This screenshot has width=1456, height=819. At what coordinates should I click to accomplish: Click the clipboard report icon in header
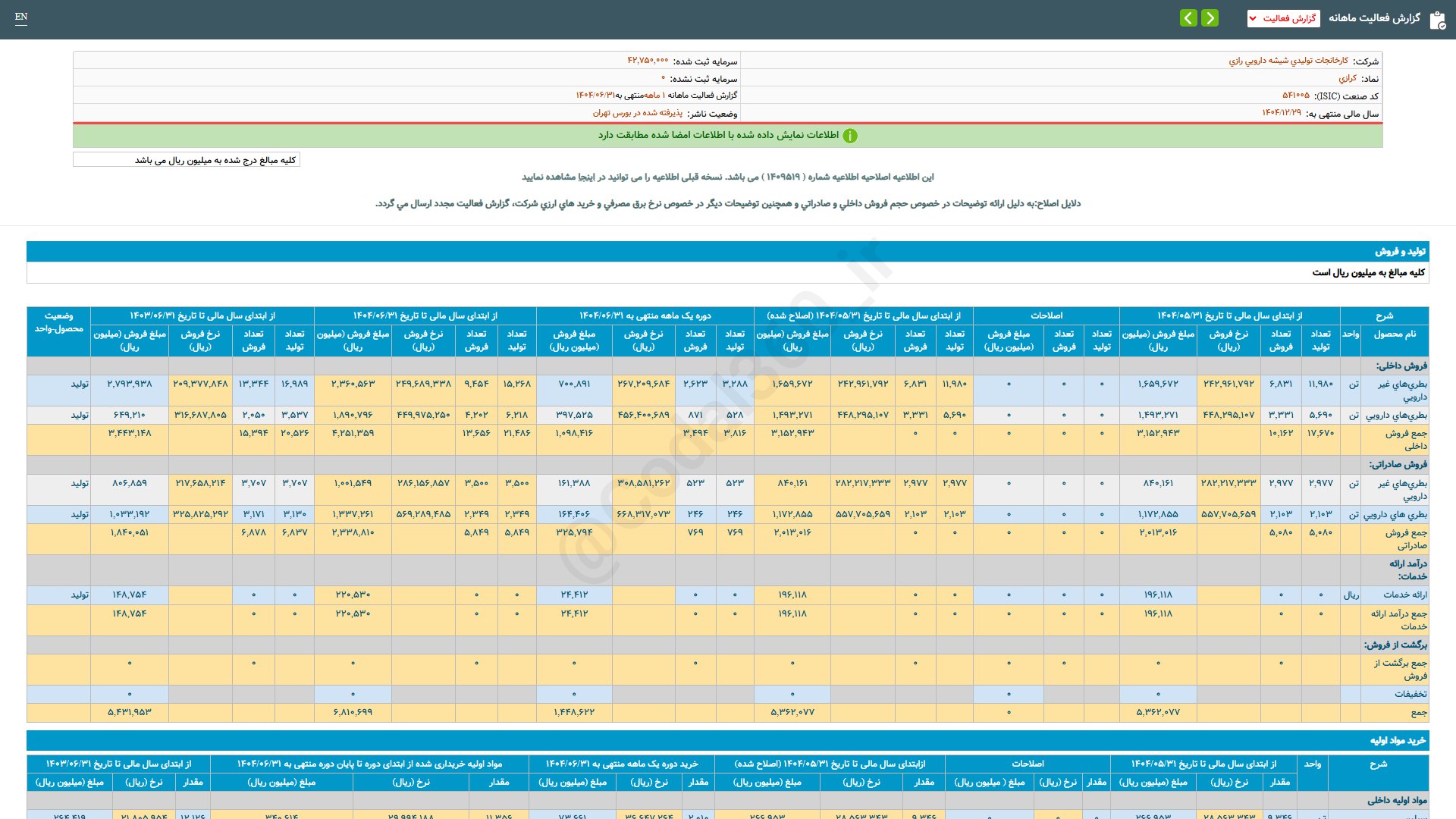[1437, 20]
